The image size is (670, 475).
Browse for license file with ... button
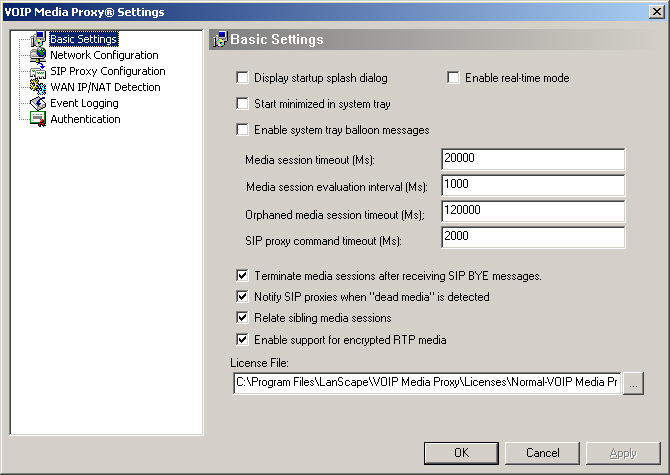pos(633,383)
